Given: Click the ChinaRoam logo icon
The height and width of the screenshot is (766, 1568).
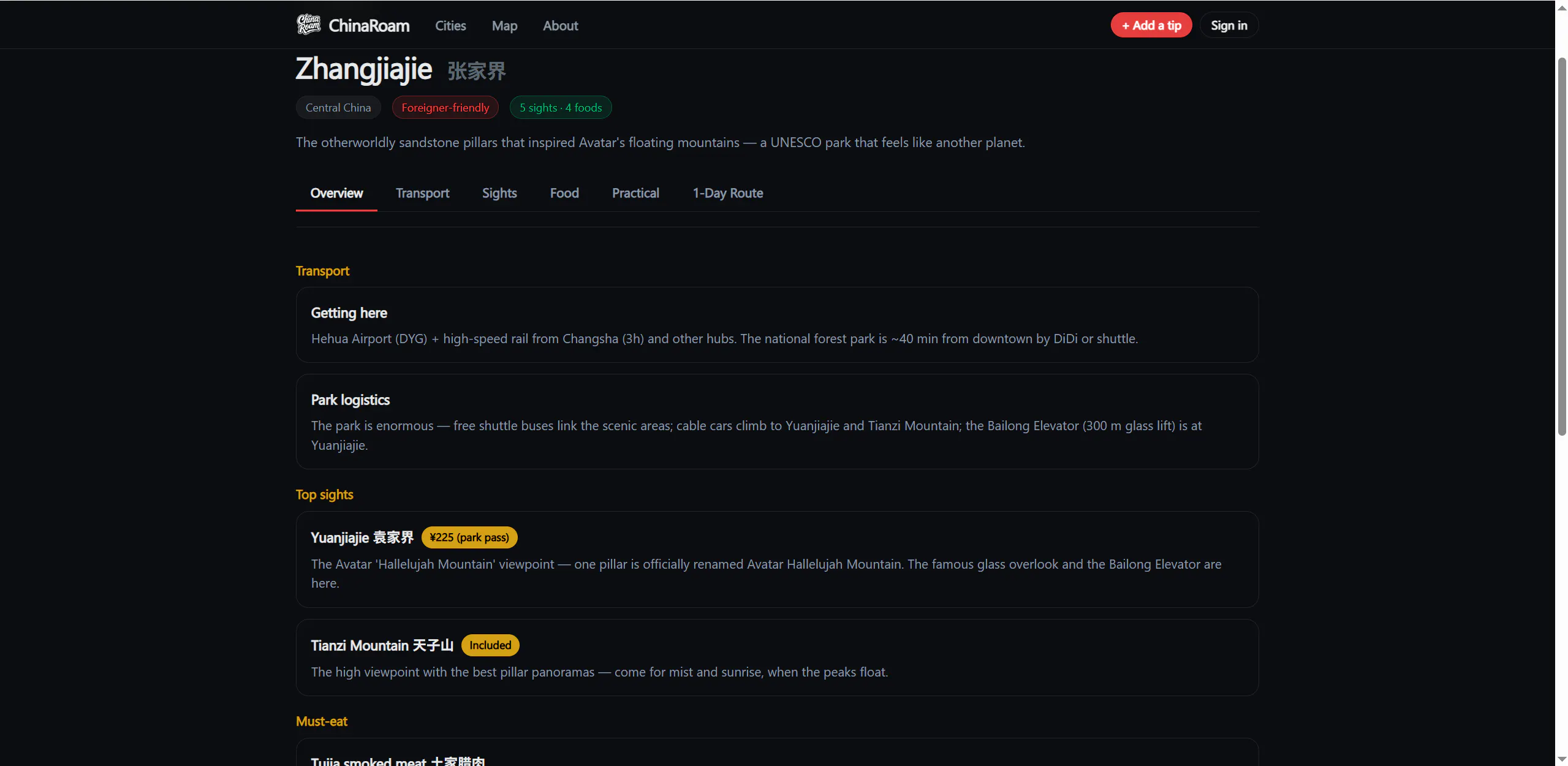Looking at the screenshot, I should point(308,25).
